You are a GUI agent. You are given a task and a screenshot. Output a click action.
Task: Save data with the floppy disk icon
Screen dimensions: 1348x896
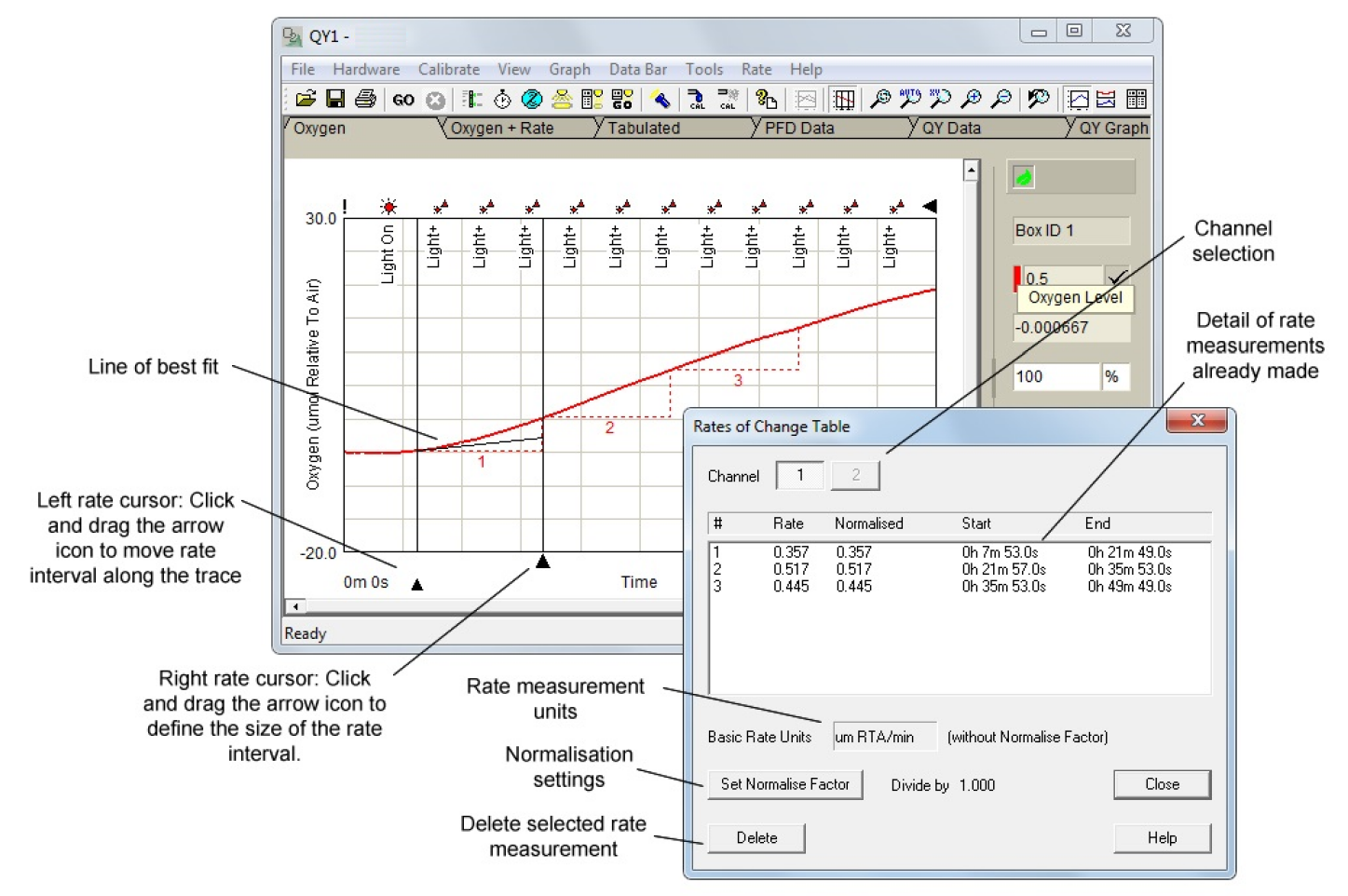pos(335,99)
